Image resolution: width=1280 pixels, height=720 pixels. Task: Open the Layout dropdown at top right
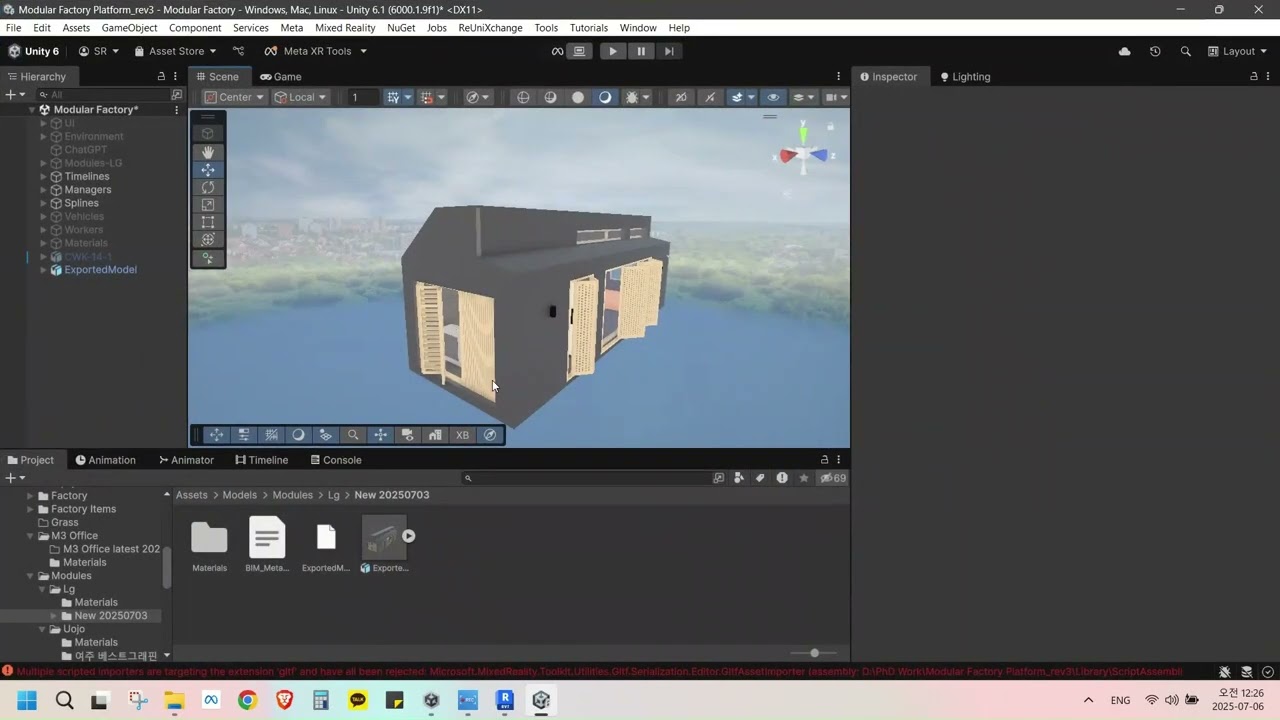click(x=1238, y=51)
